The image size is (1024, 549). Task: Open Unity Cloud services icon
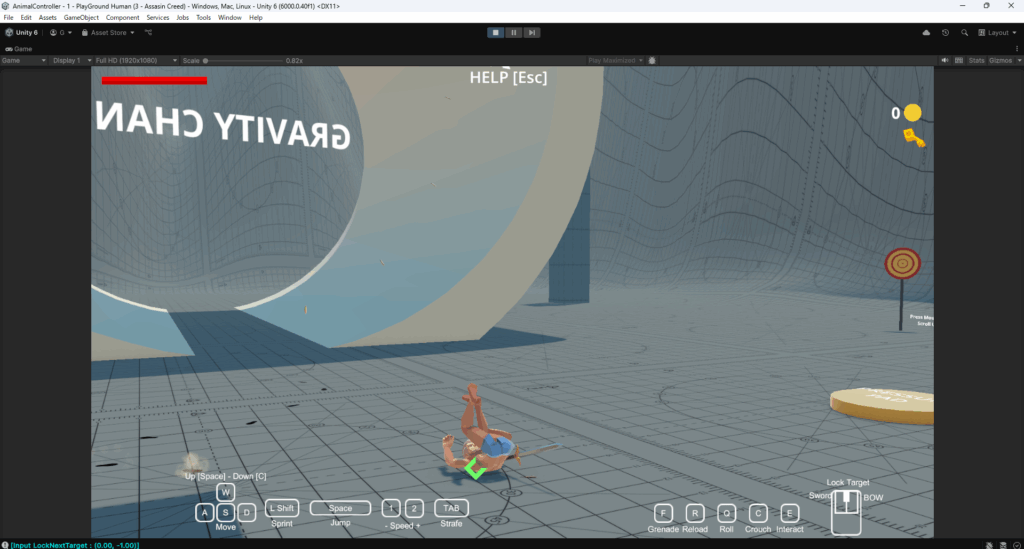[926, 33]
